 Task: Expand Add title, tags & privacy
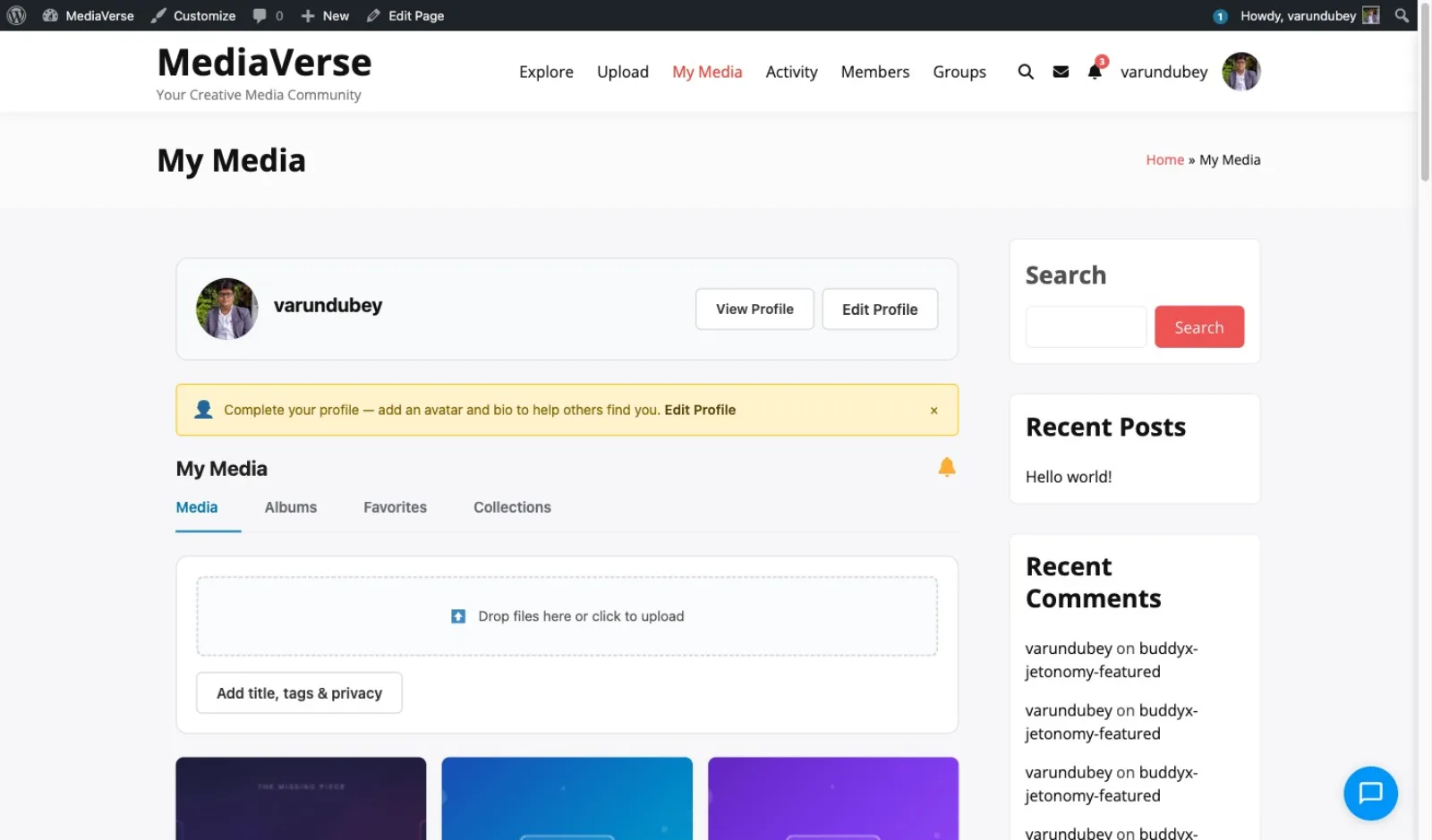[x=299, y=693]
